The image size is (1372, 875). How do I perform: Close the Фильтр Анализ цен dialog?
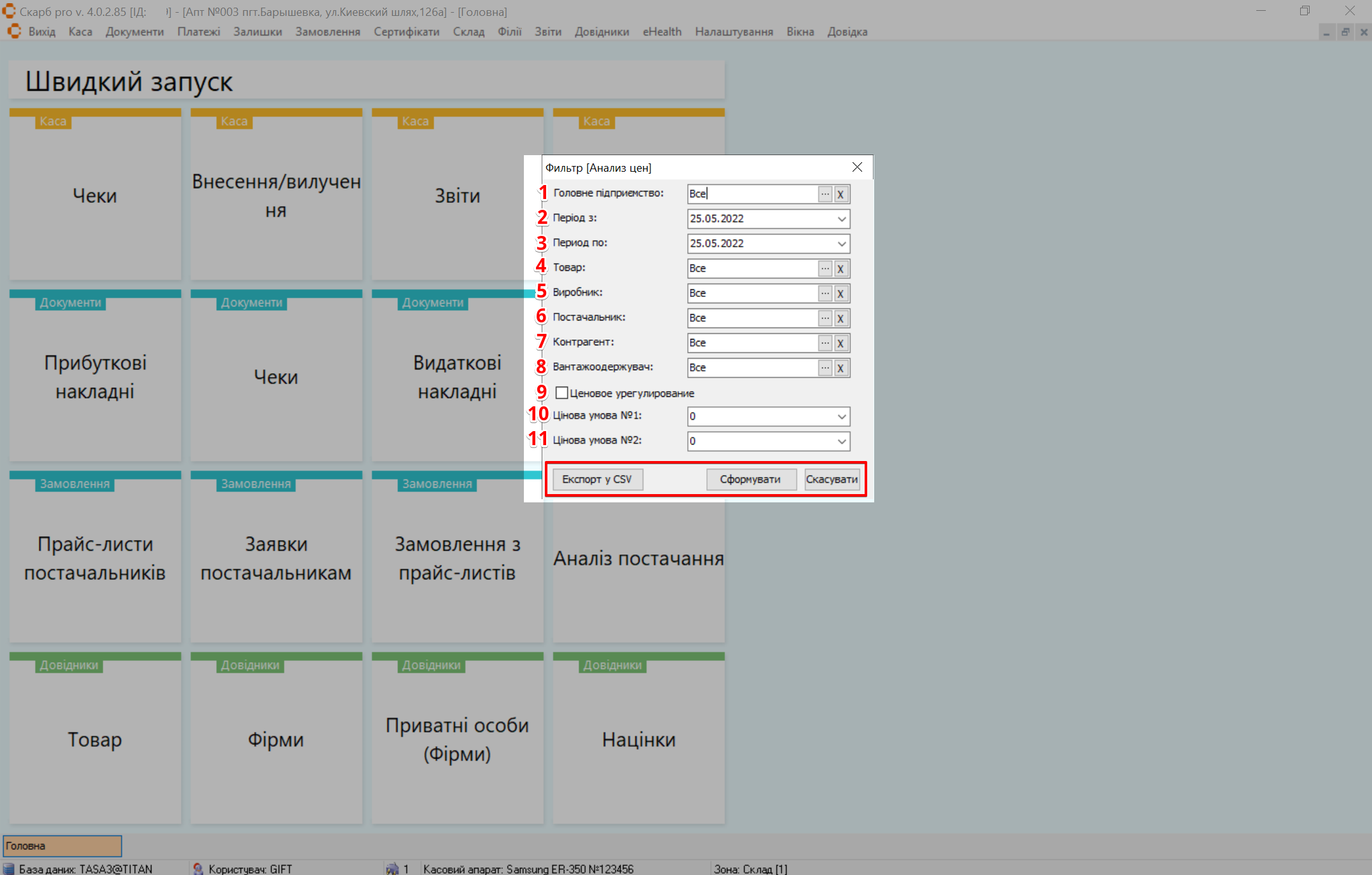(x=857, y=167)
